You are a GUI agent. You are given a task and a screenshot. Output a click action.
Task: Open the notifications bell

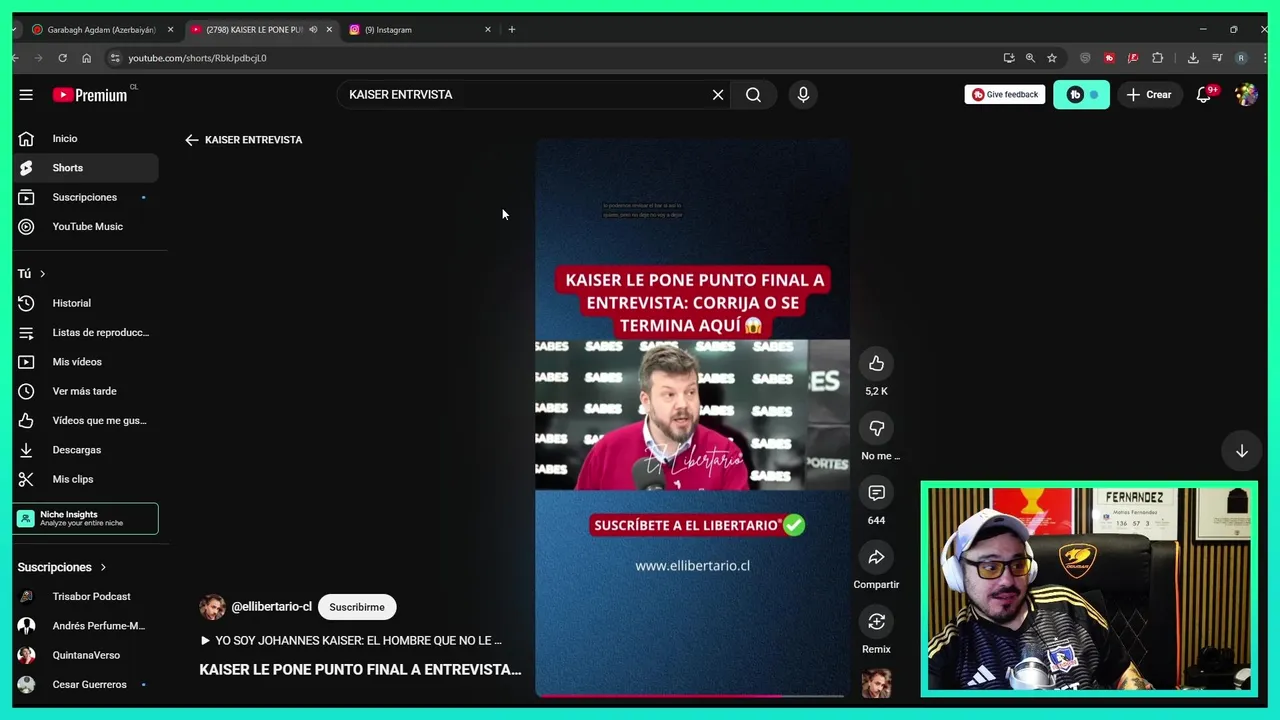1204,94
